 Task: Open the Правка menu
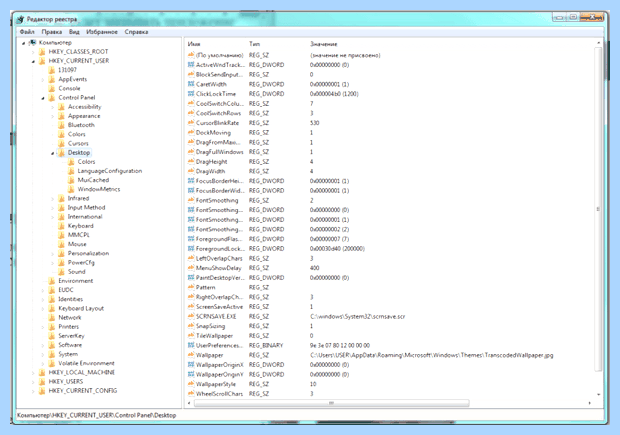pyautogui.click(x=52, y=32)
